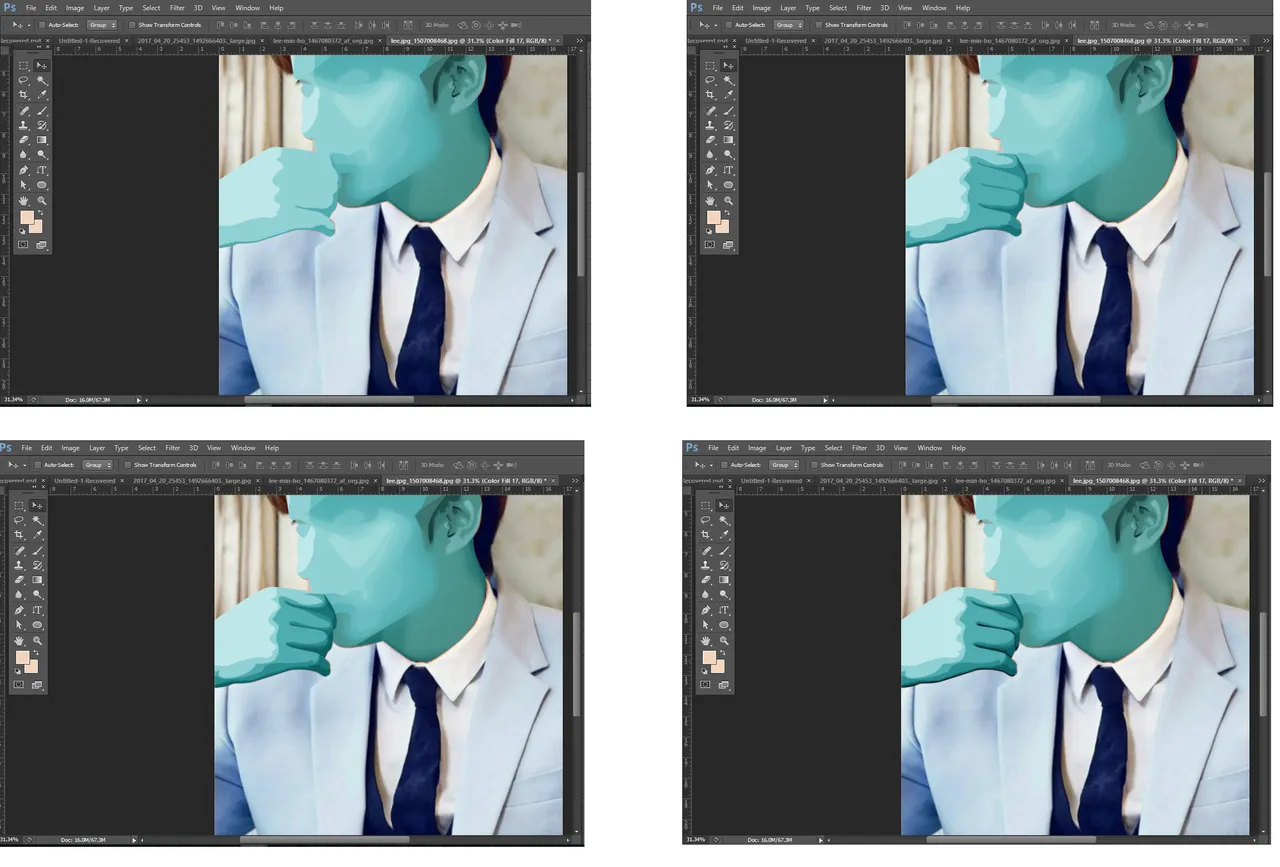Image resolution: width=1280 pixels, height=867 pixels.
Task: Tick Show Transform Controls in top-left window
Action: [132, 25]
